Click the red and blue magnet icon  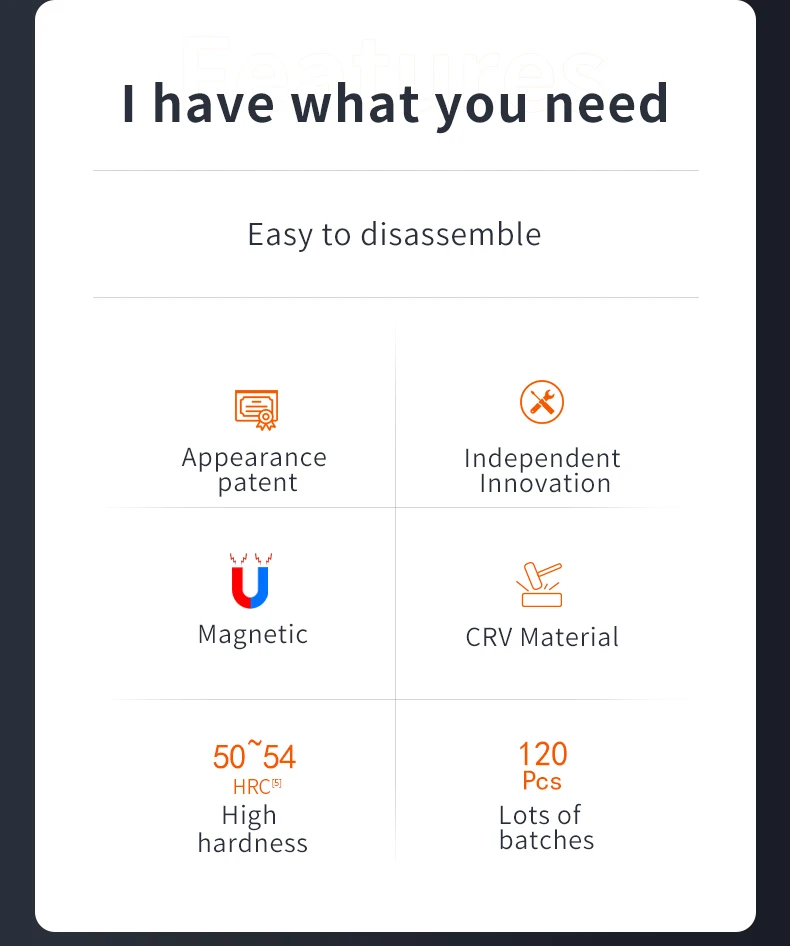pyautogui.click(x=251, y=581)
